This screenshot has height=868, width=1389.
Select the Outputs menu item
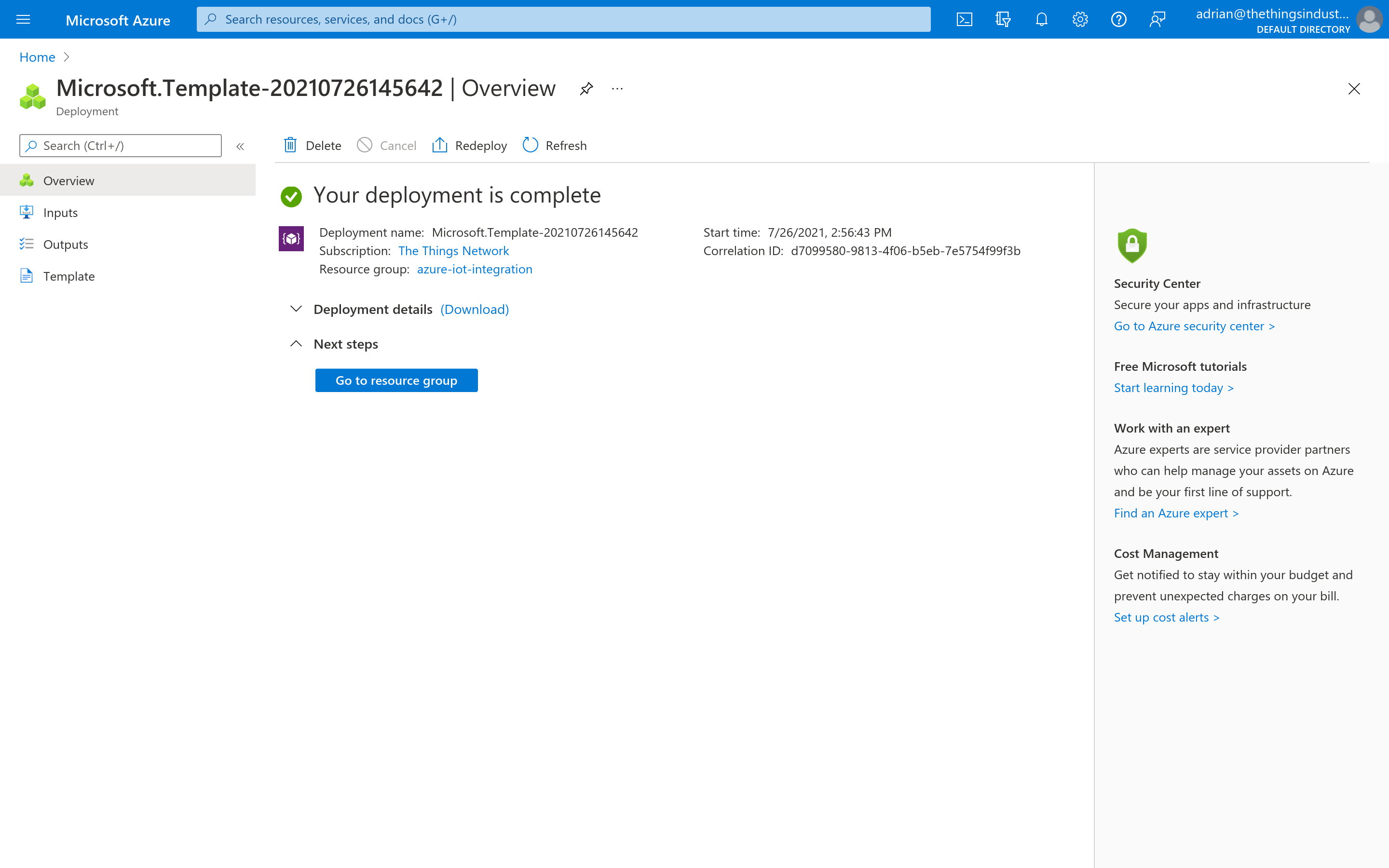(64, 243)
